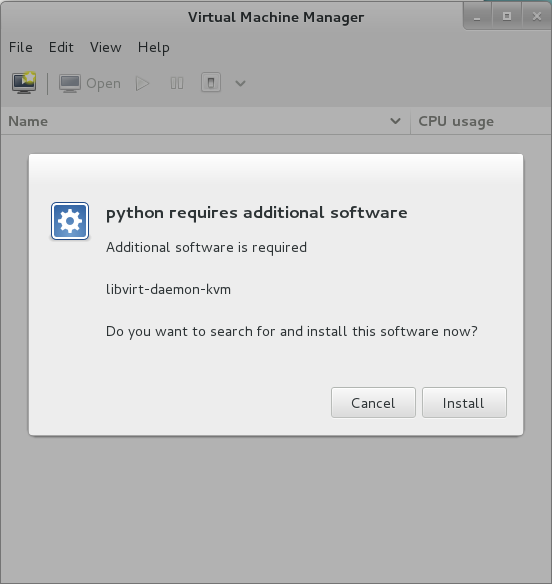
Task: Pause the VM using the pause icon
Action: [177, 83]
